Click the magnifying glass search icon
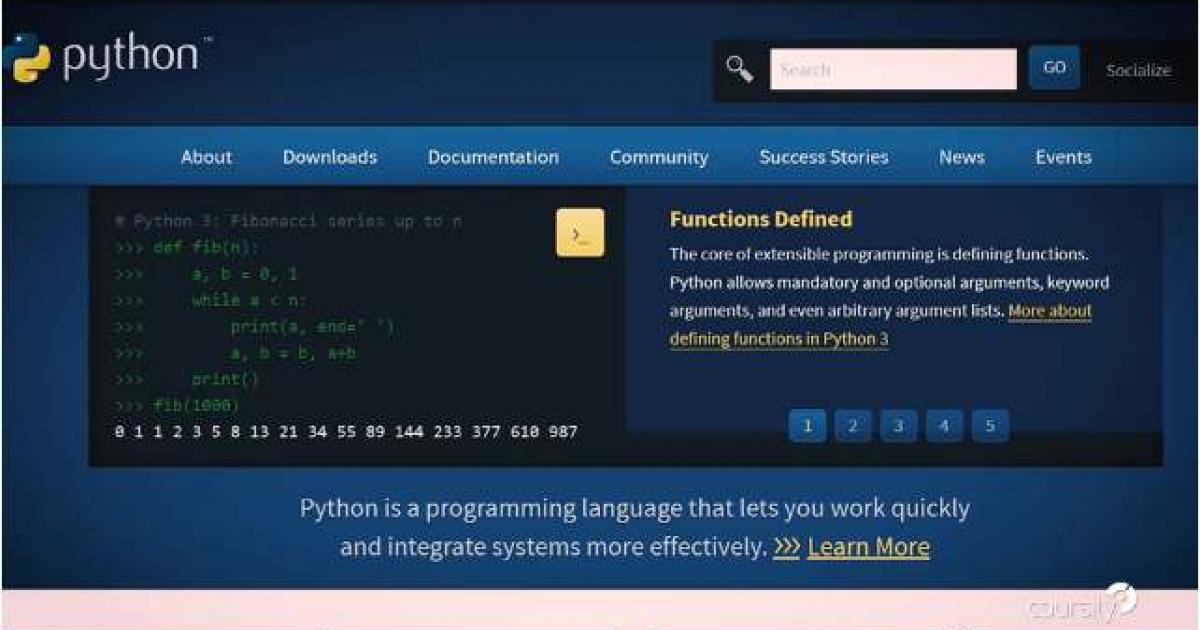Screen dimensions: 1200x630 point(740,67)
